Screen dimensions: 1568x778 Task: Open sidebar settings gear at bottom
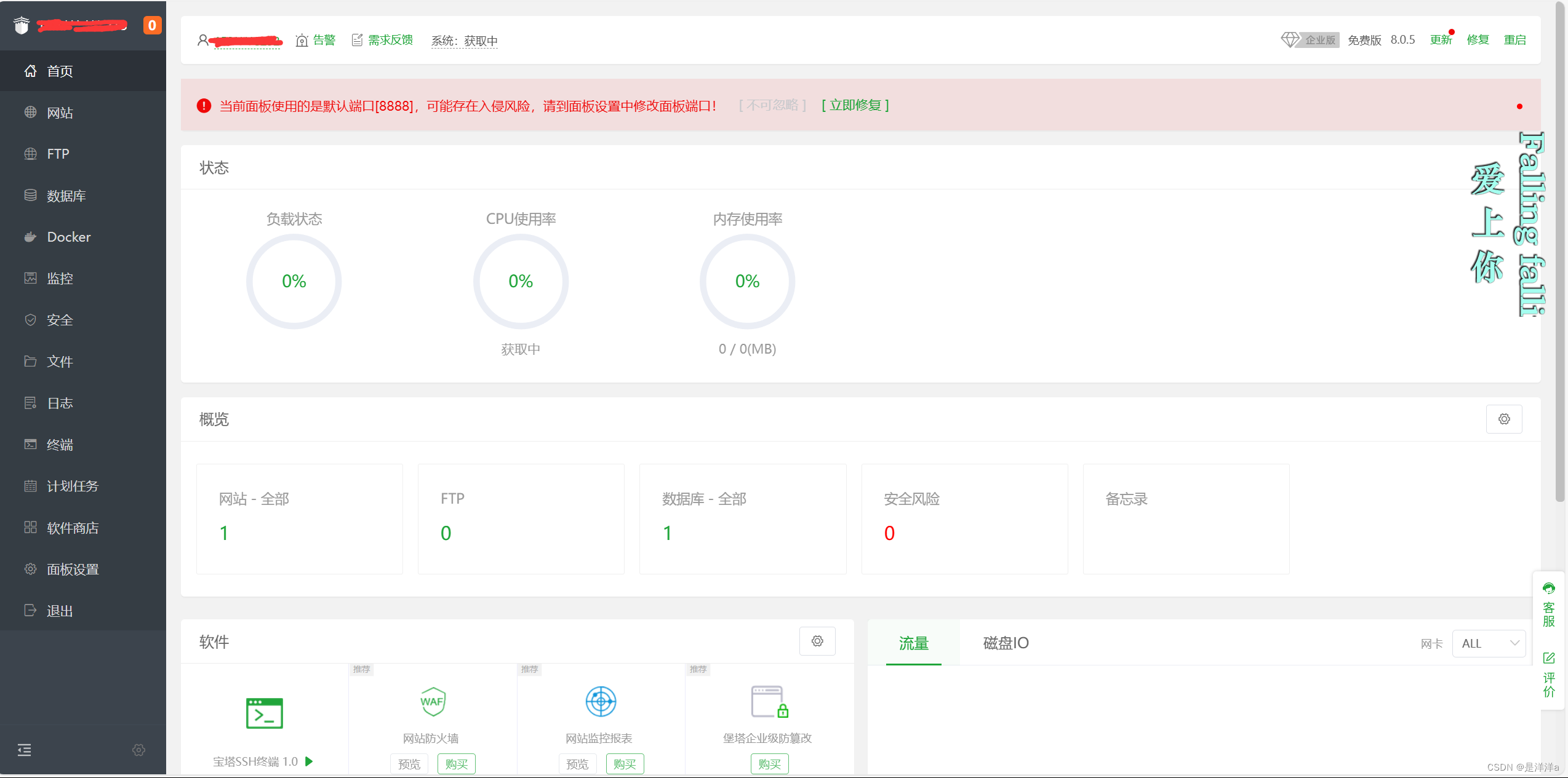tap(139, 750)
